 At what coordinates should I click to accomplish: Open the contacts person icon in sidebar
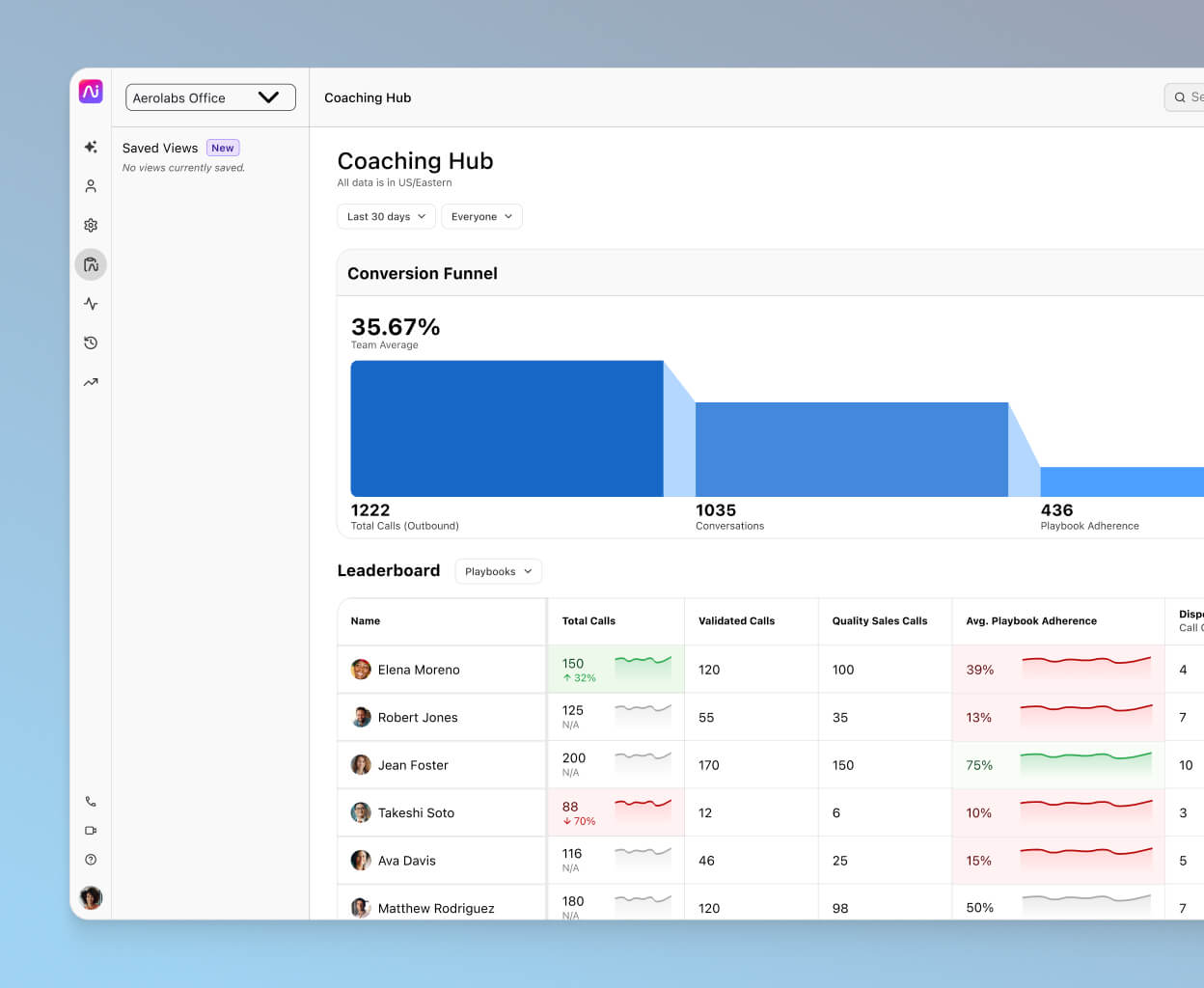pyautogui.click(x=91, y=185)
